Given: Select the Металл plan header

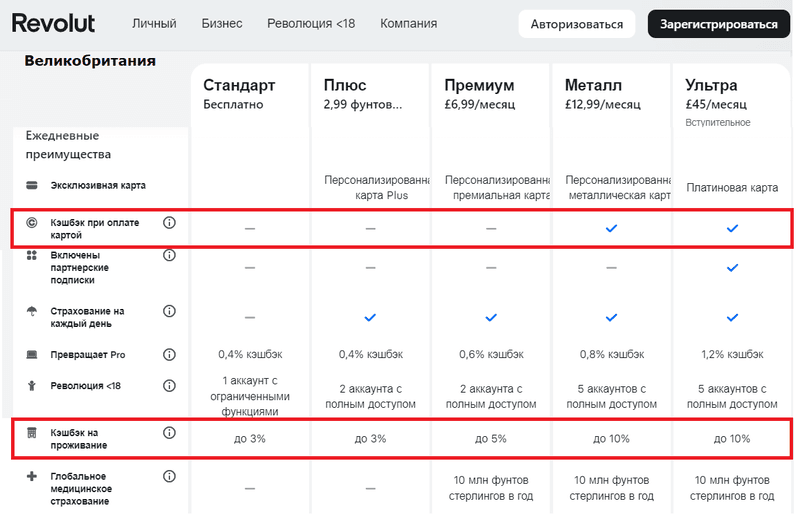Looking at the screenshot, I should coord(593,85).
